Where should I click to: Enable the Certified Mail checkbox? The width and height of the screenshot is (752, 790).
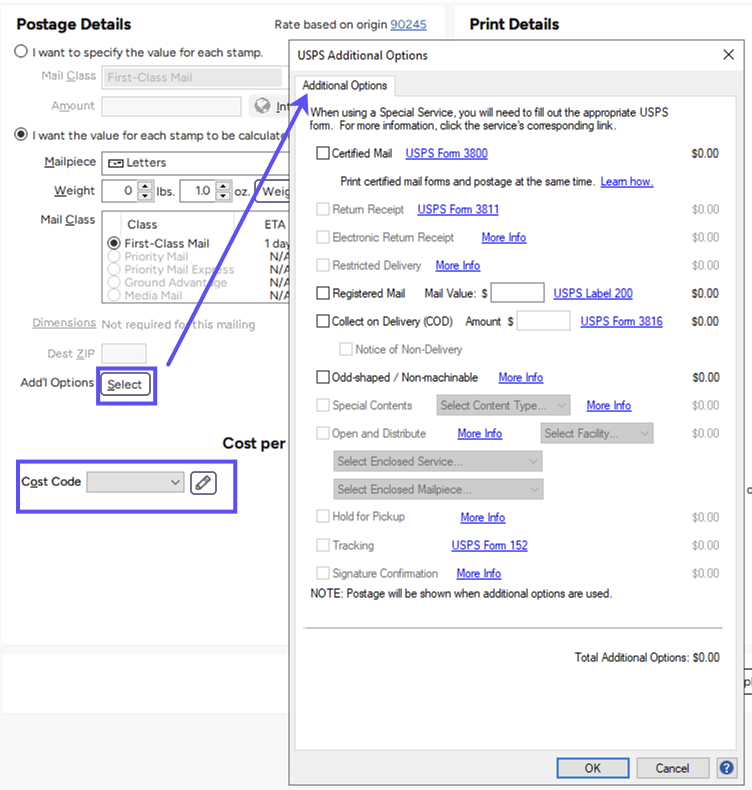(323, 153)
